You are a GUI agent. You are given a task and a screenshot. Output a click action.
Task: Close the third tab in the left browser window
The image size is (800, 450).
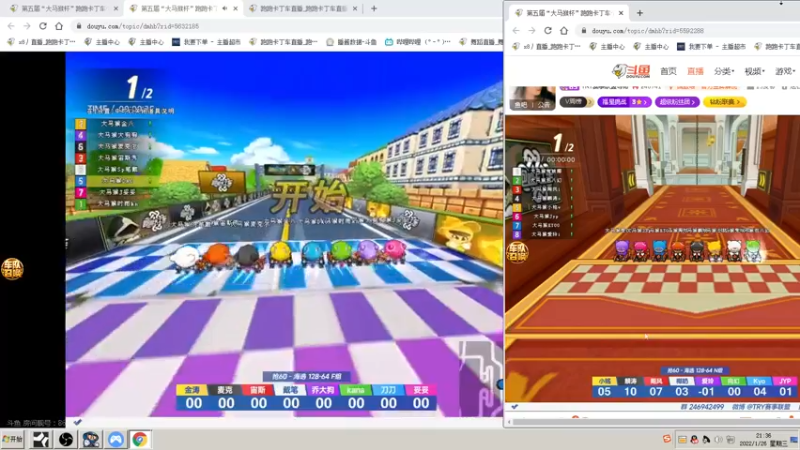[355, 8]
